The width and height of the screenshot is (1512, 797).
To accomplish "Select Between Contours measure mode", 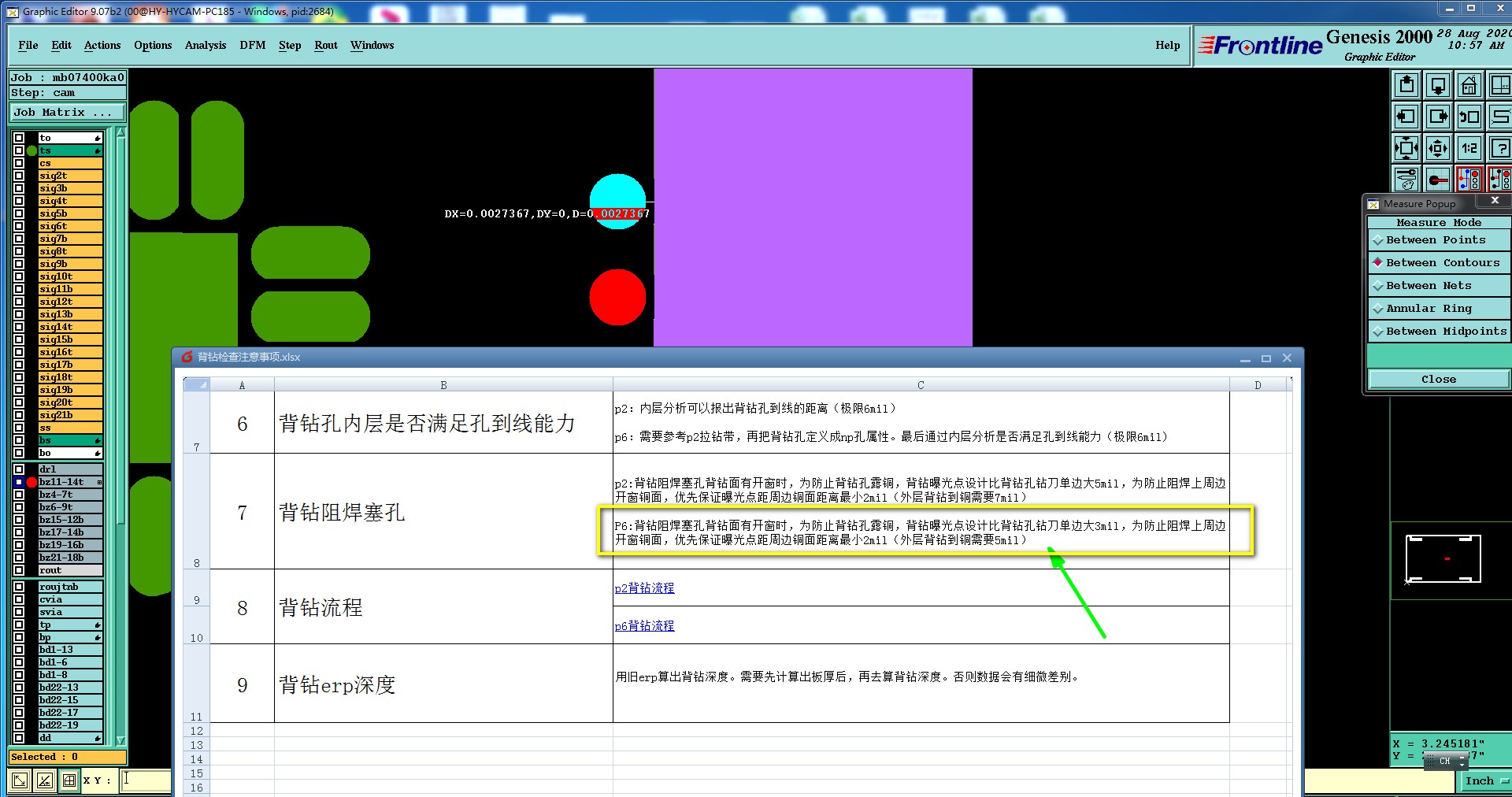I will tap(1439, 263).
